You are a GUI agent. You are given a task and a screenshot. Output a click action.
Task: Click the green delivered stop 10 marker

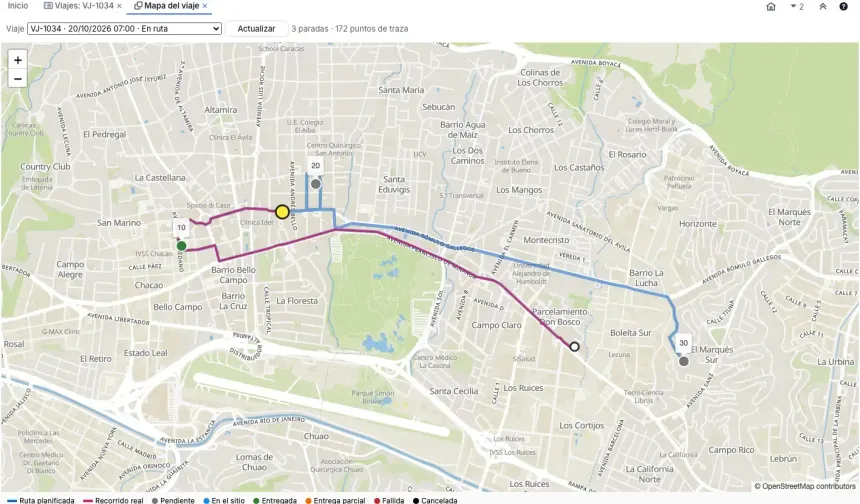coord(182,246)
